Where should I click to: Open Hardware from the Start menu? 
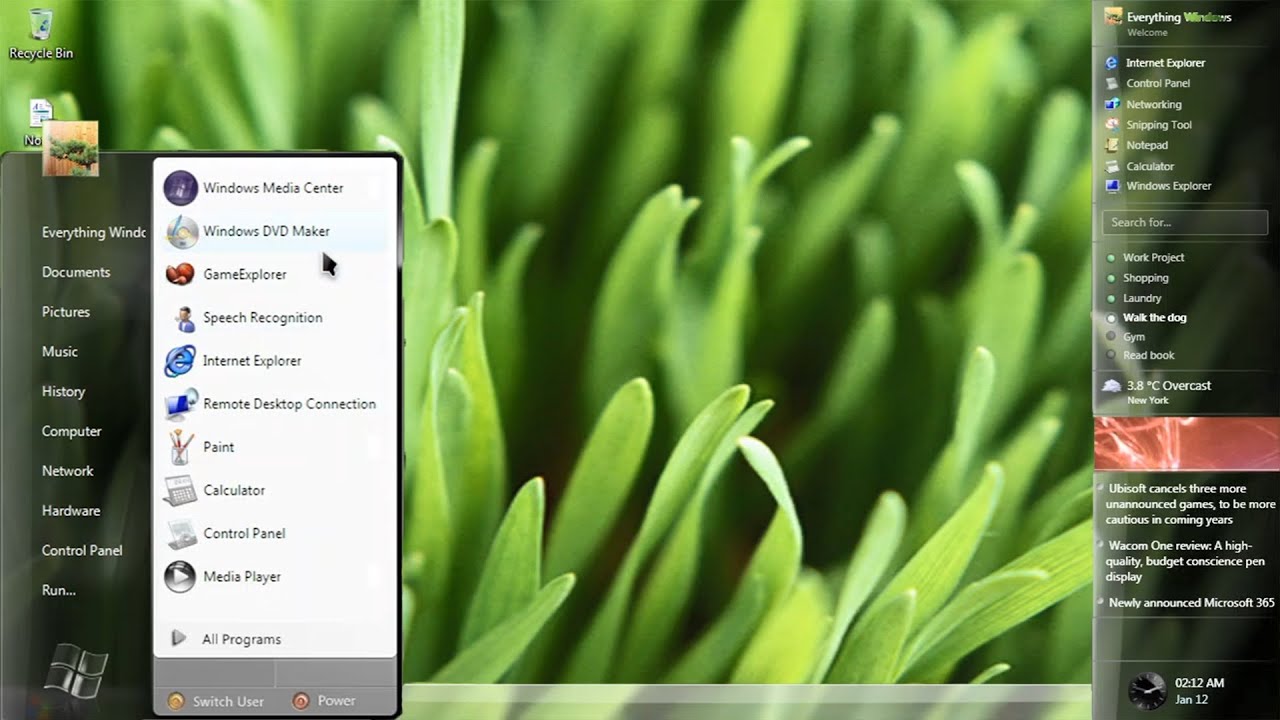click(x=71, y=511)
